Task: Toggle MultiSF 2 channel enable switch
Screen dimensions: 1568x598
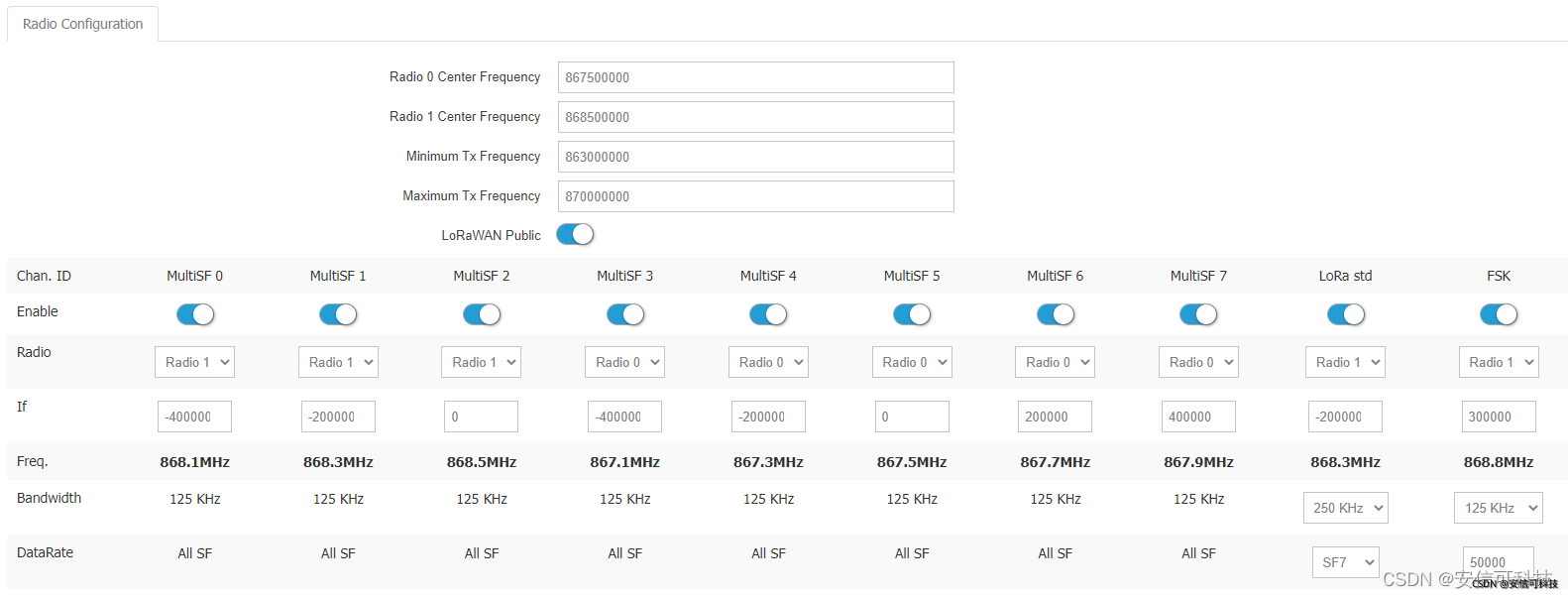Action: 482,314
